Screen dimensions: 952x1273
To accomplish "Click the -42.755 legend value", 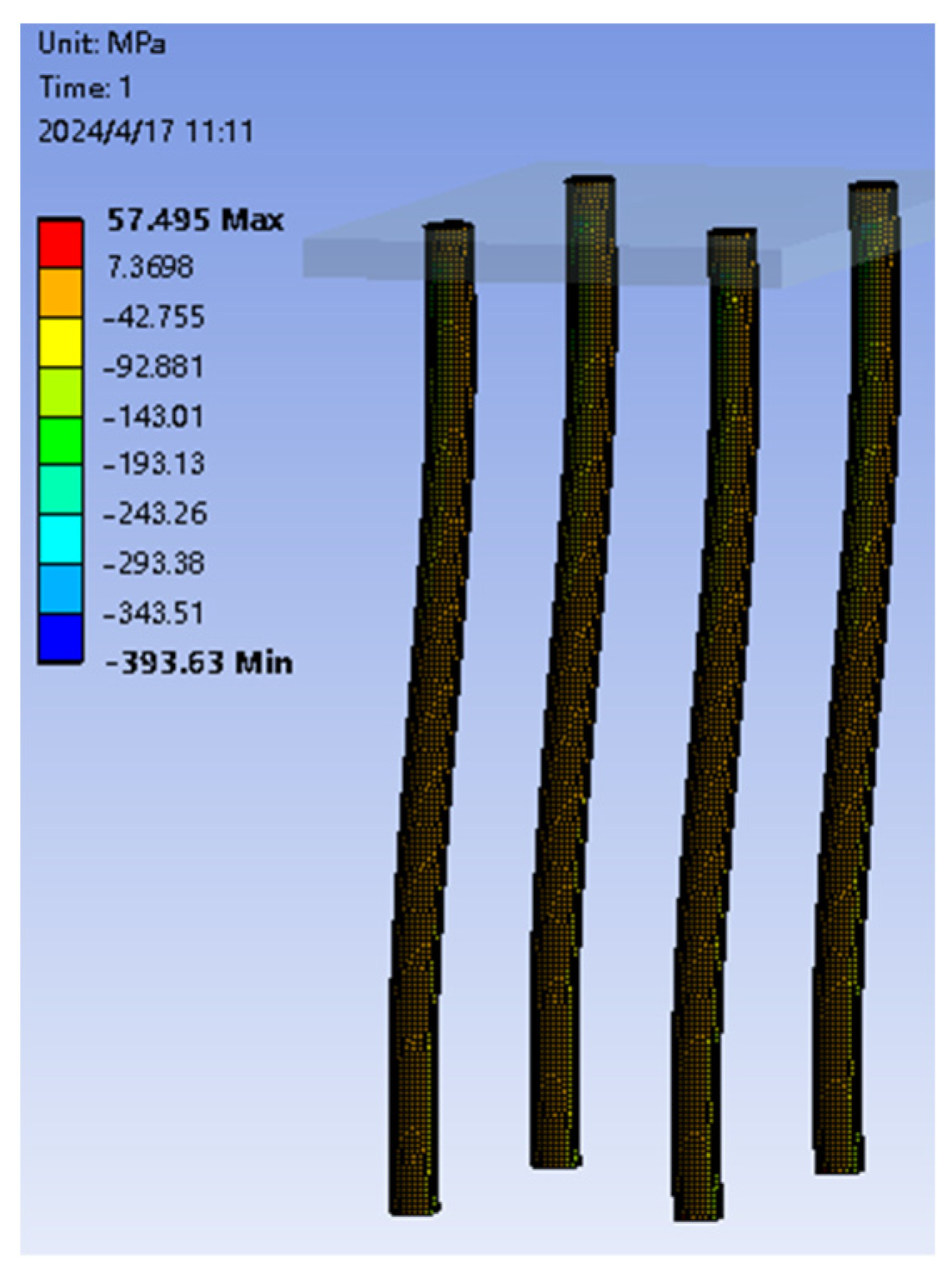I will tap(153, 317).
